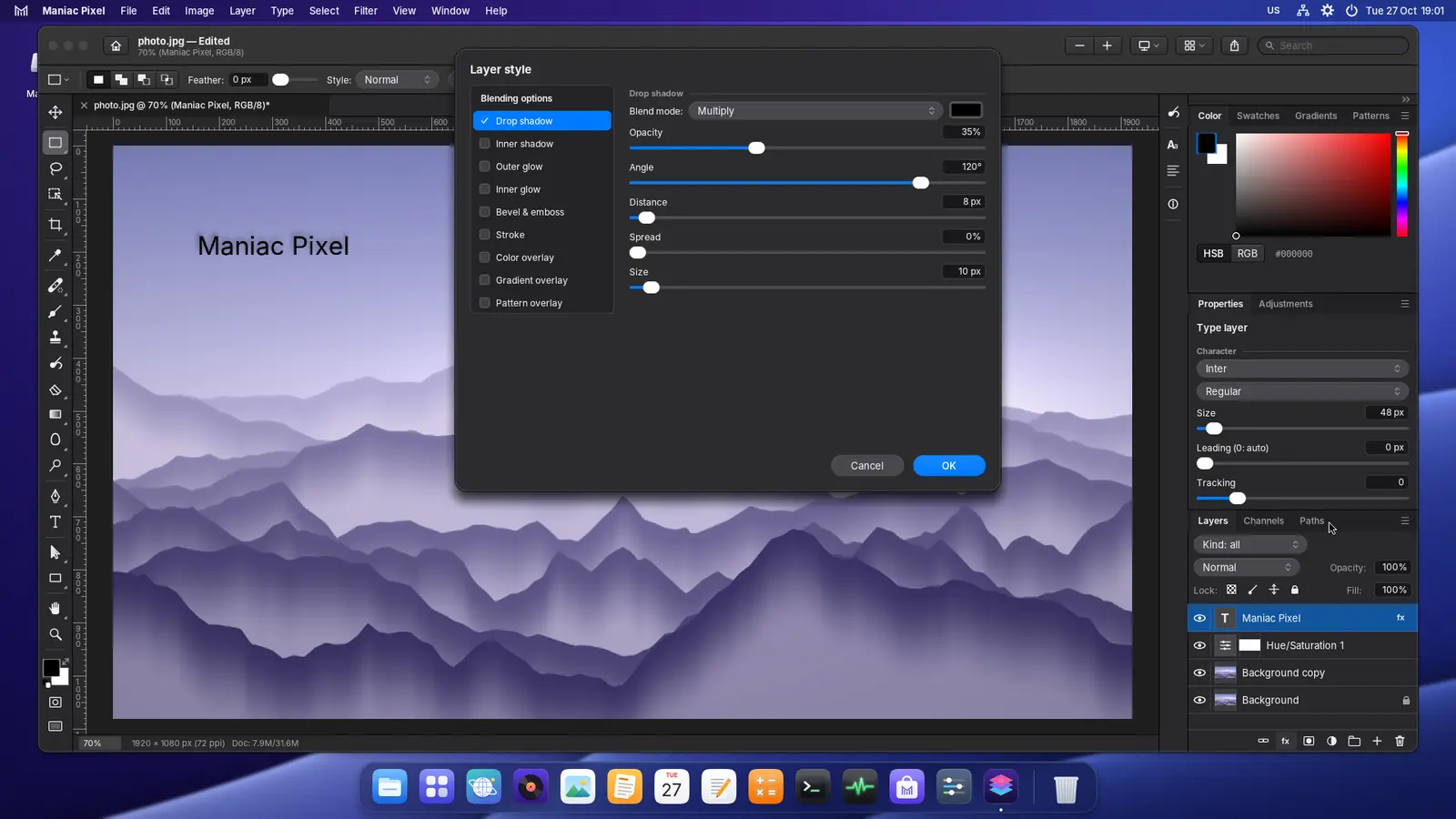1456x819 pixels.
Task: Select the Zoom tool in toolbar
Action: click(x=56, y=634)
